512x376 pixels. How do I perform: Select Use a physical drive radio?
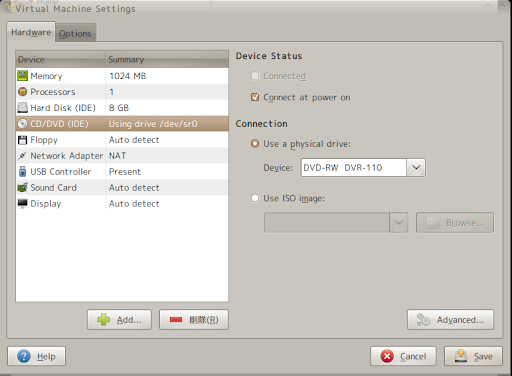coord(255,144)
